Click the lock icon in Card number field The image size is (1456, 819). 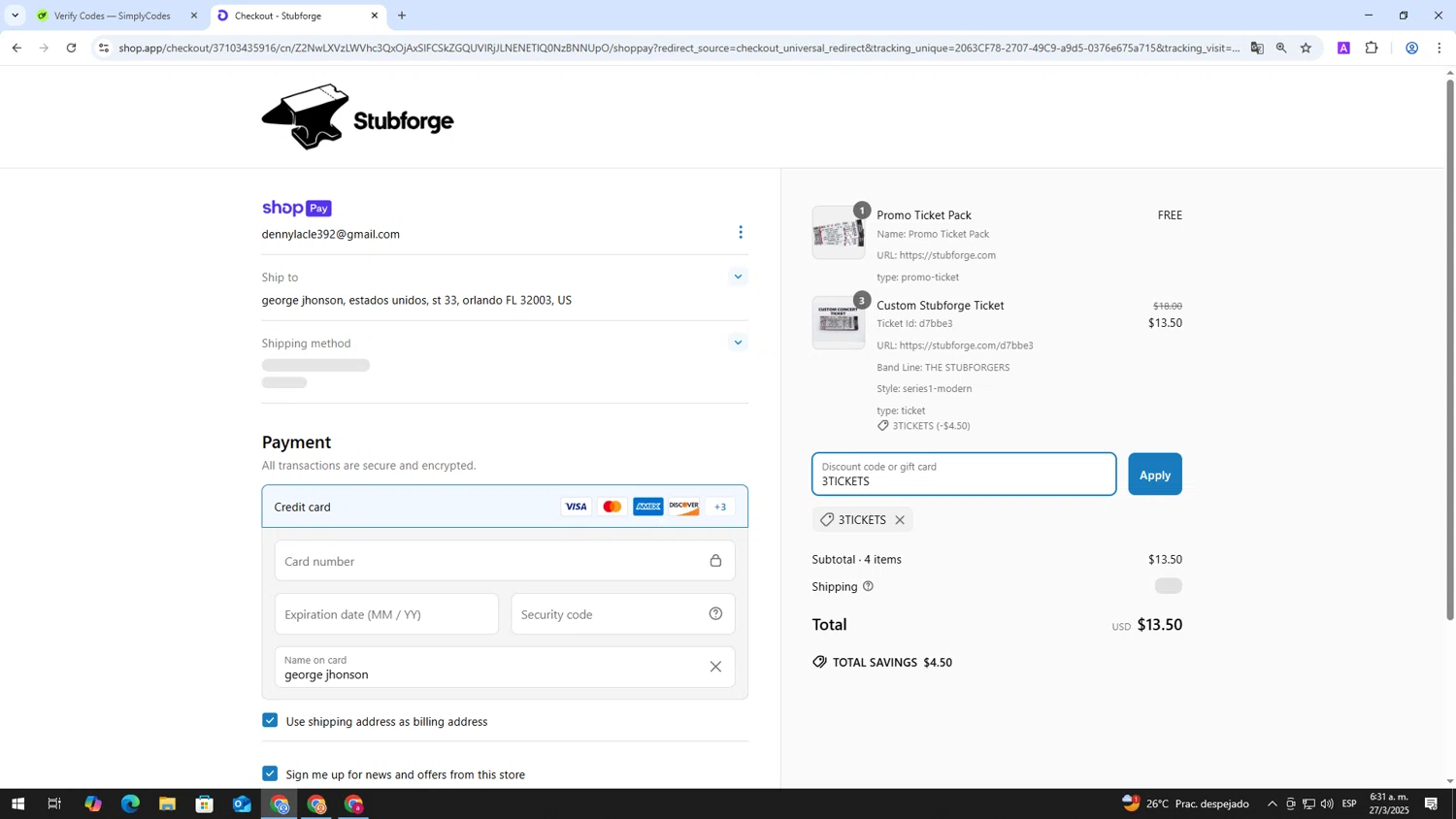(715, 561)
